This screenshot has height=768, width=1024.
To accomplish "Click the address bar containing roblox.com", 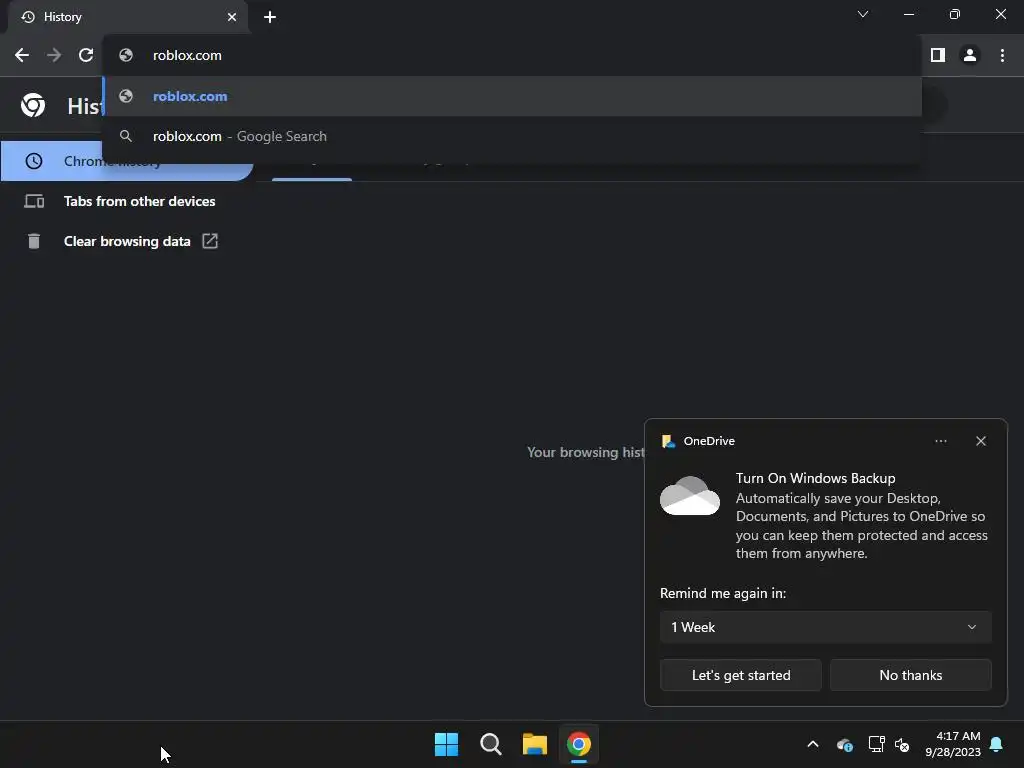I will pyautogui.click(x=513, y=56).
